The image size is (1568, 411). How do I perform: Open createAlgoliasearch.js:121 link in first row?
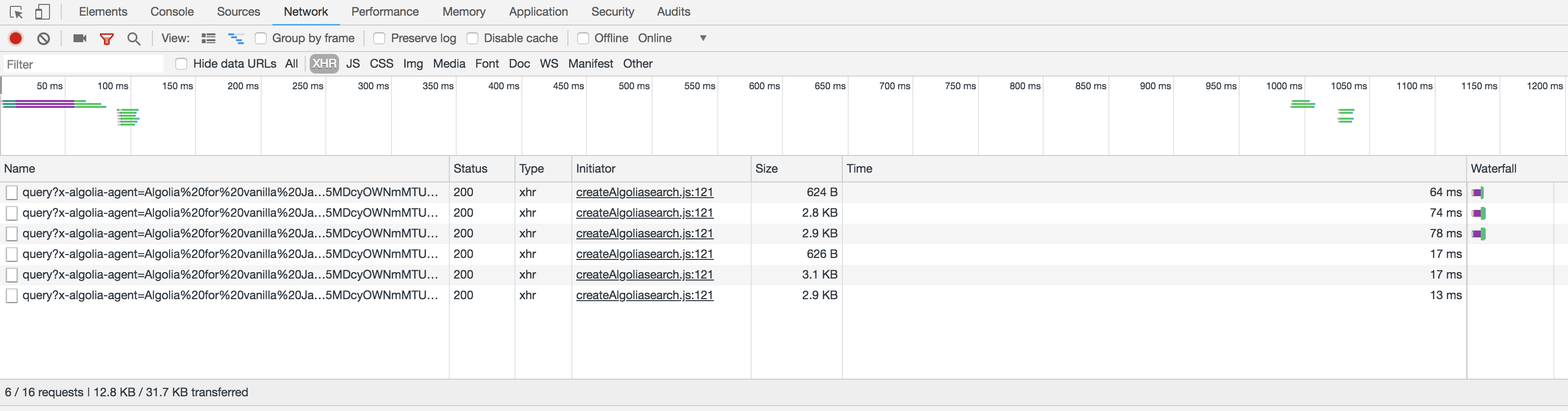tap(644, 192)
